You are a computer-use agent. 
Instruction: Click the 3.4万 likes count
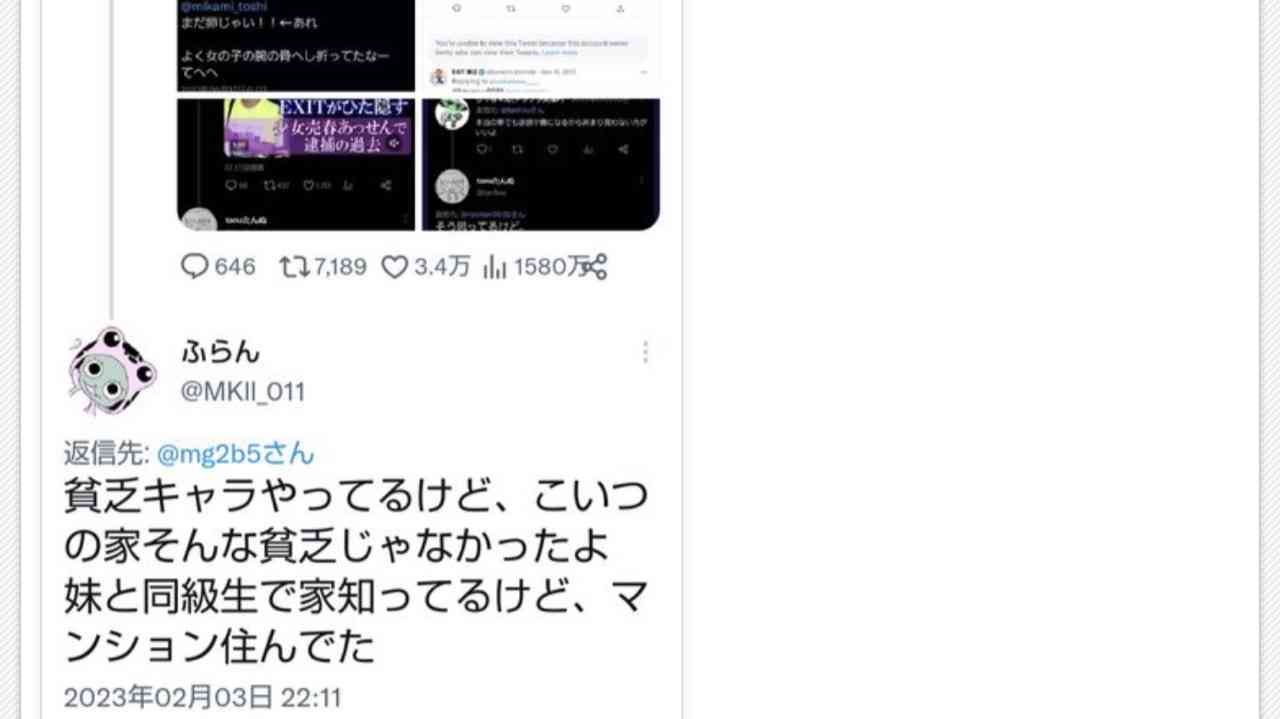tap(441, 267)
